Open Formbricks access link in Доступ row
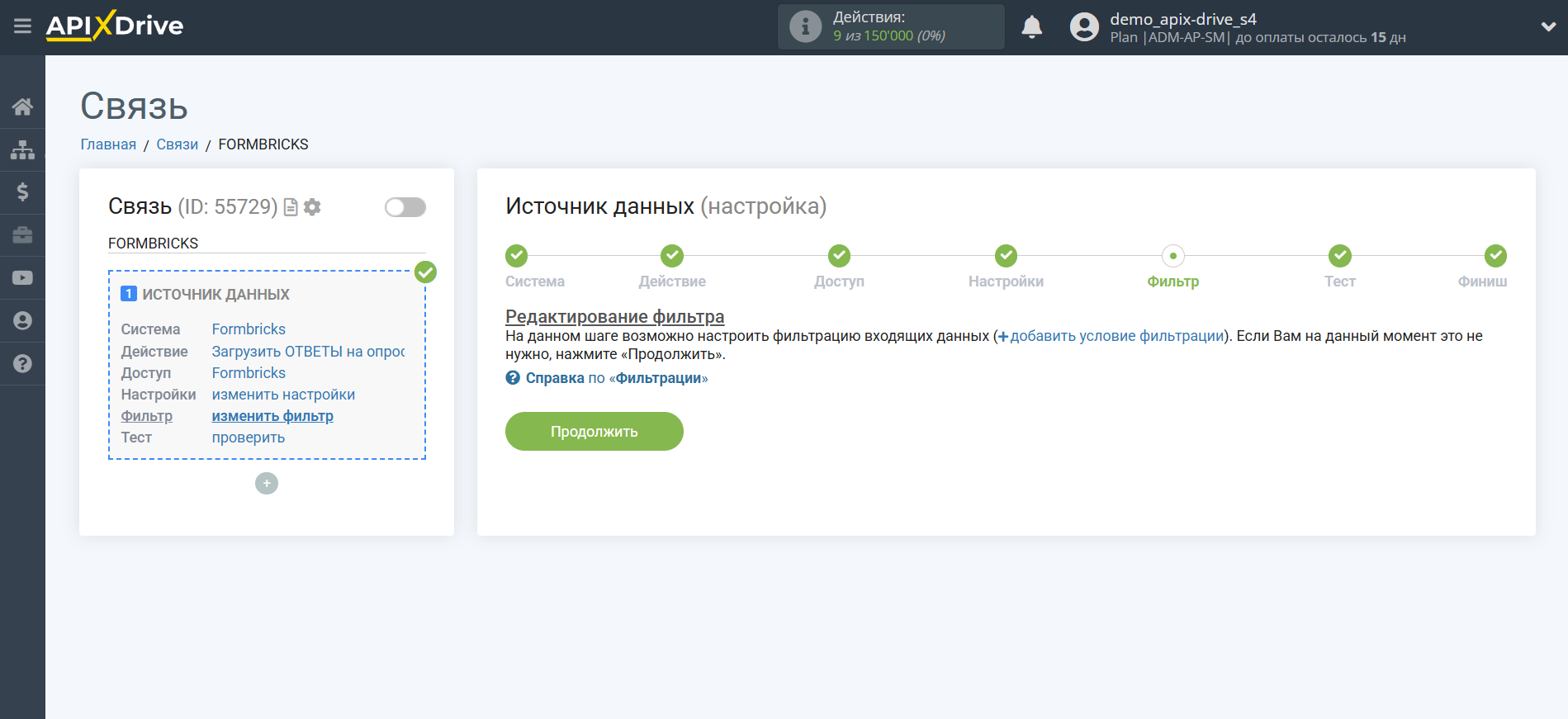Viewport: 1568px width, 719px height. pyautogui.click(x=249, y=373)
